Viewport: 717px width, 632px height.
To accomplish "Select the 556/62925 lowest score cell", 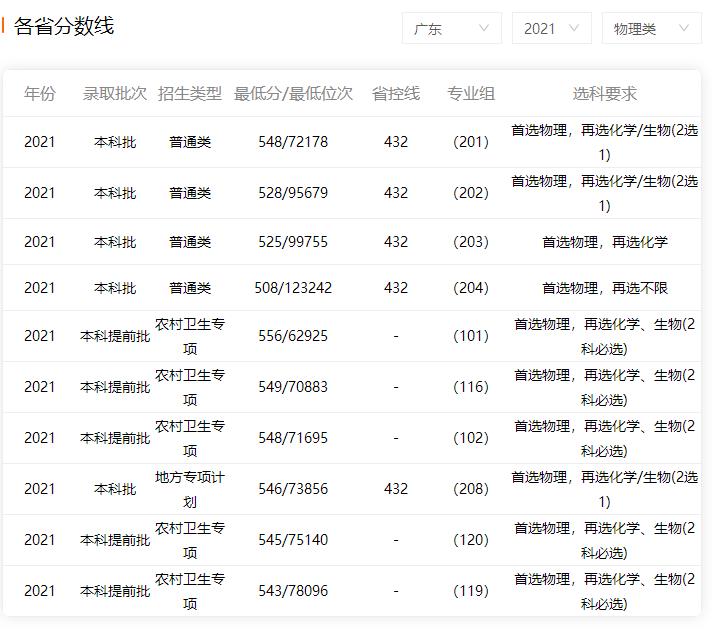I will (293, 336).
